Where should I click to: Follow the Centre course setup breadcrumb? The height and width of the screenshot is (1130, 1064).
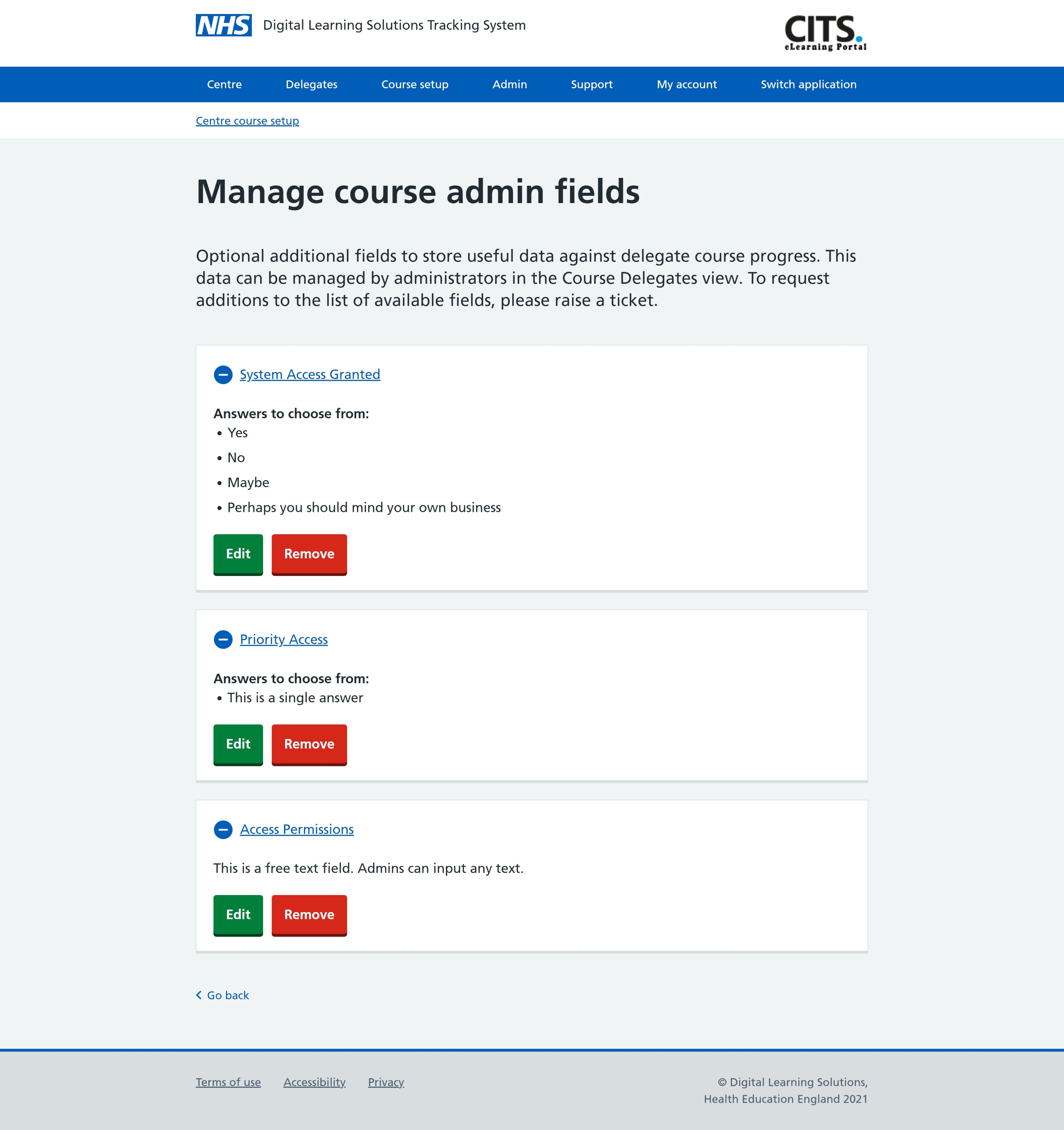pos(247,121)
